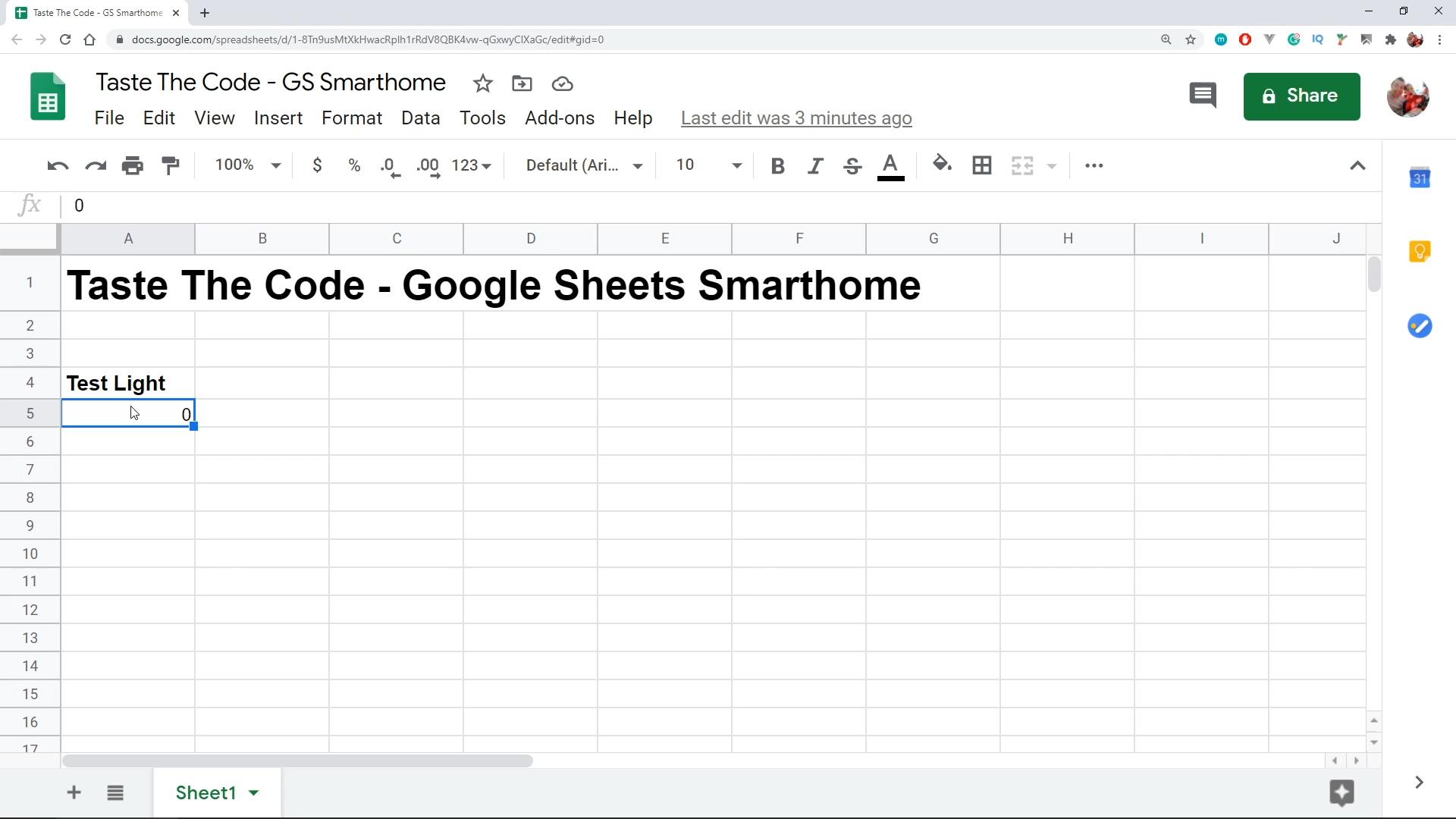The height and width of the screenshot is (819, 1456).
Task: Format as percent icon
Action: point(354,165)
